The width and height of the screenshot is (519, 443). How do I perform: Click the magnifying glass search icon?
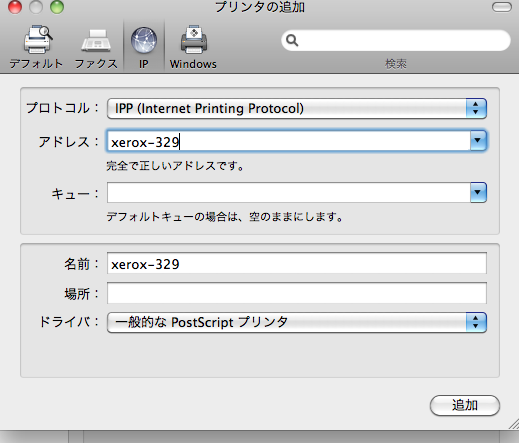(292, 40)
